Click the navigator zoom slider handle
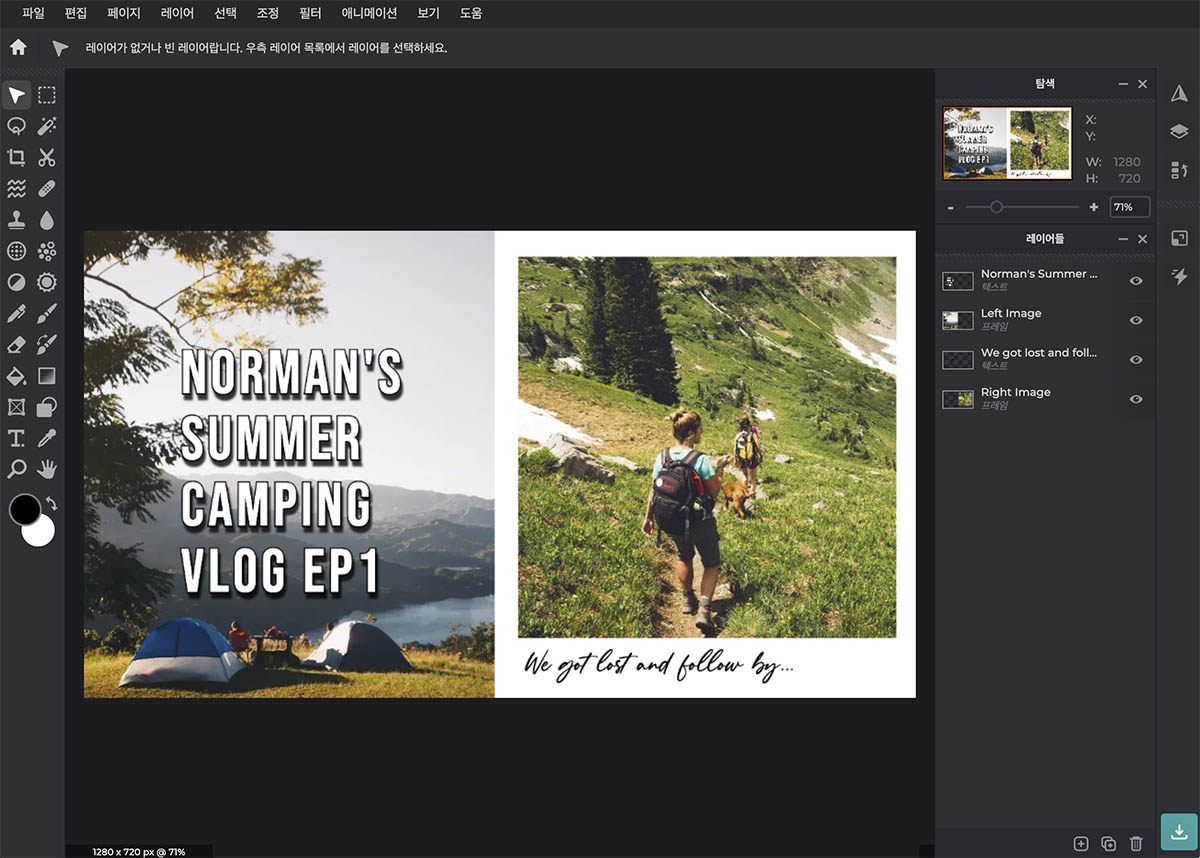Viewport: 1200px width, 858px height. tap(996, 207)
